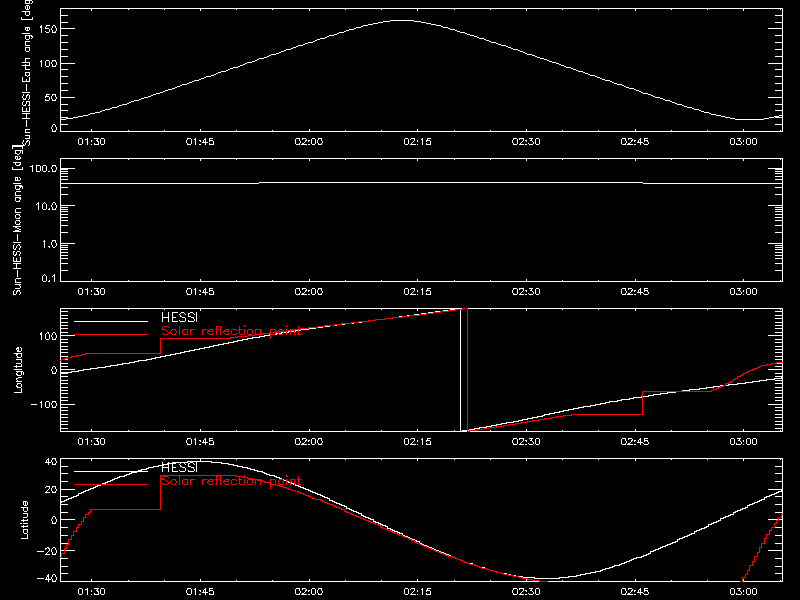Click the red legend line sample in Longitude plot
This screenshot has height=600, width=800.
(x=111, y=335)
